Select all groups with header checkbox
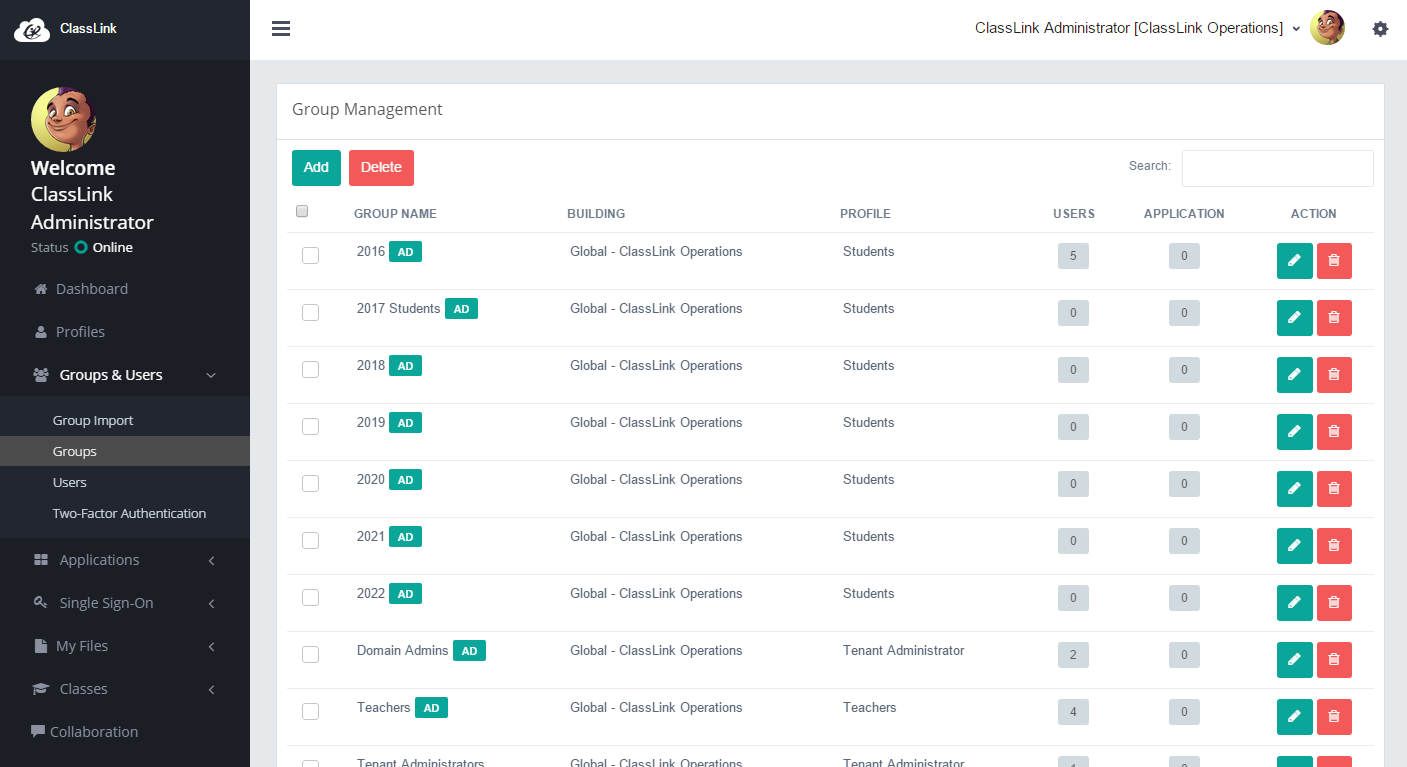Image resolution: width=1407 pixels, height=767 pixels. pyautogui.click(x=302, y=211)
